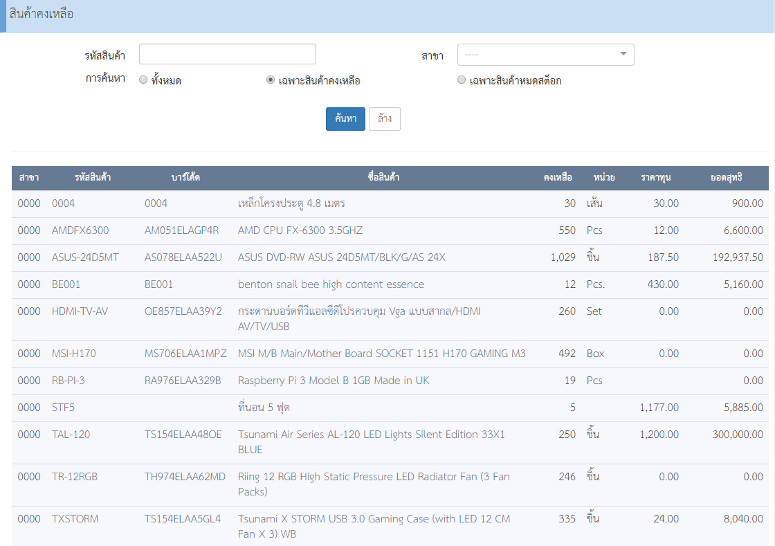
Task: Click the หน่วย column header
Action: click(x=604, y=177)
